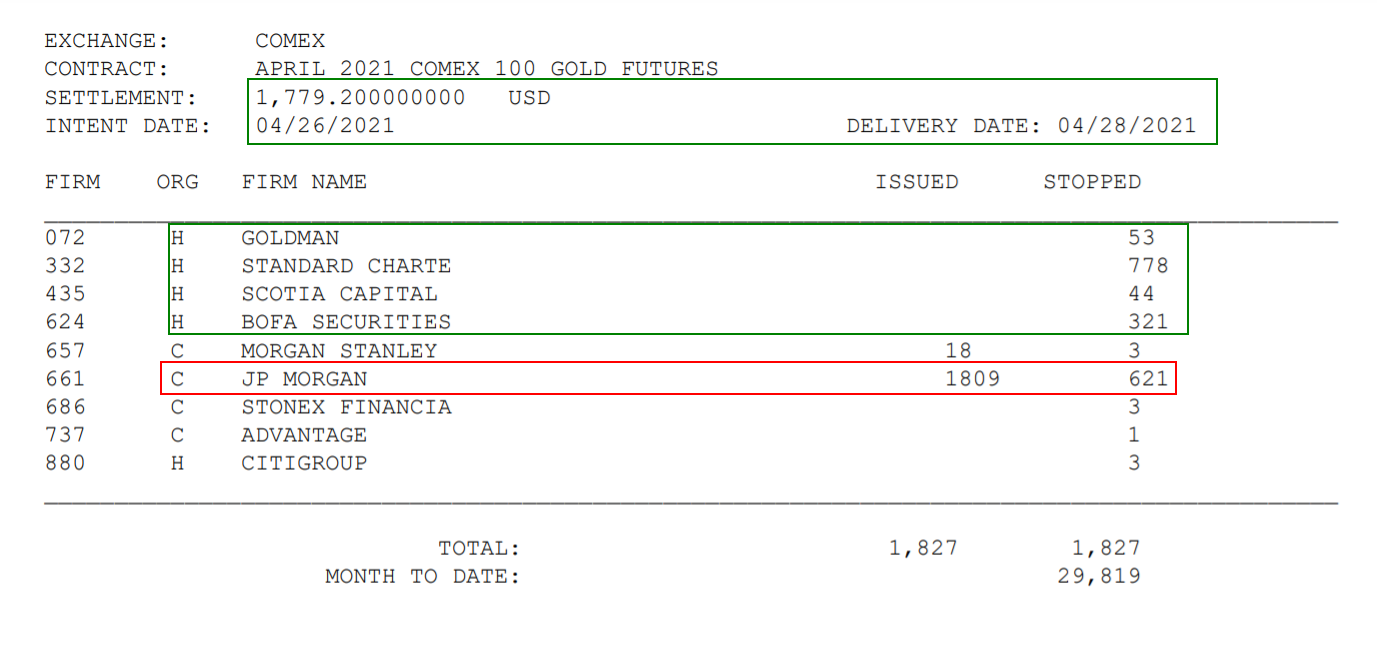Viewport: 1377px width, 656px height.
Task: Select Standard Charte stopped value 778
Action: (1148, 266)
